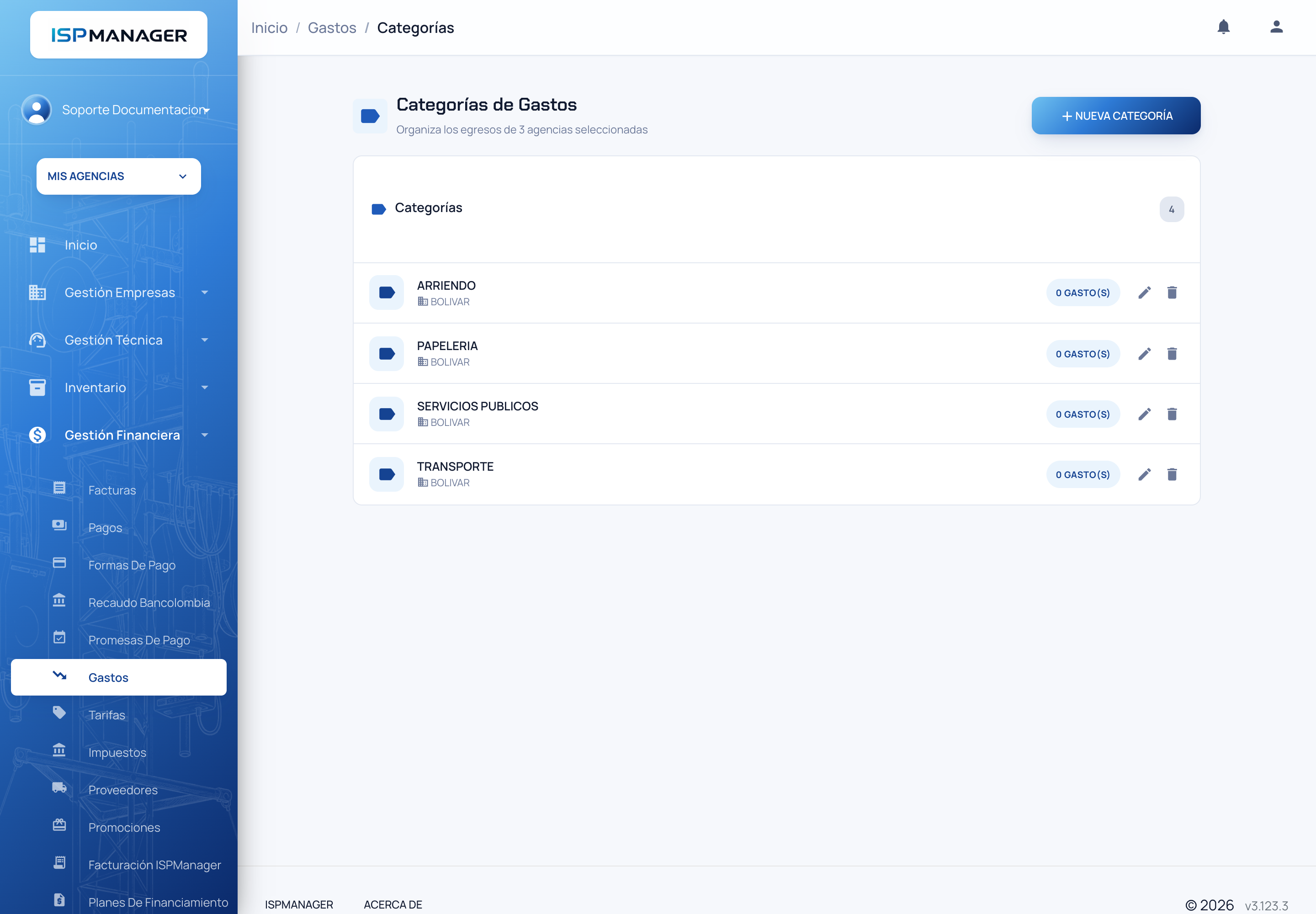Image resolution: width=1316 pixels, height=914 pixels.
Task: Delete the ARRIENDO category with trash icon
Action: 1172,292
